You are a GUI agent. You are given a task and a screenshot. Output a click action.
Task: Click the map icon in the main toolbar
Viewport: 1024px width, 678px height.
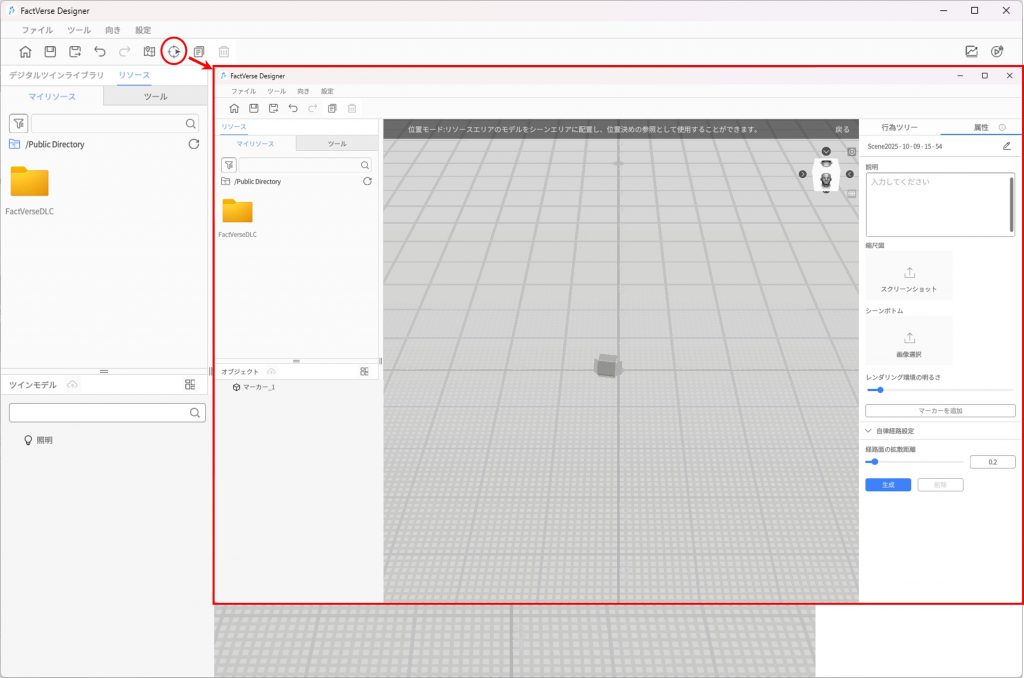point(149,52)
